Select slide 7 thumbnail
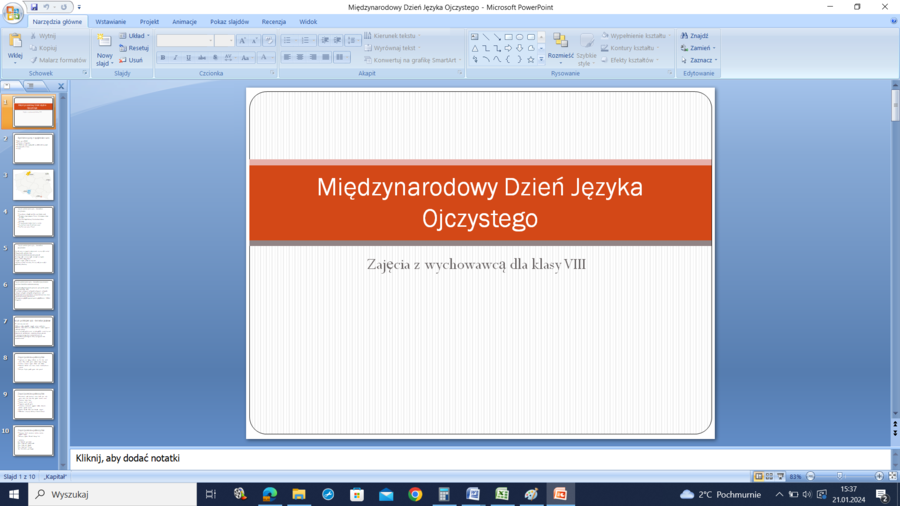This screenshot has width=900, height=506. [33, 331]
